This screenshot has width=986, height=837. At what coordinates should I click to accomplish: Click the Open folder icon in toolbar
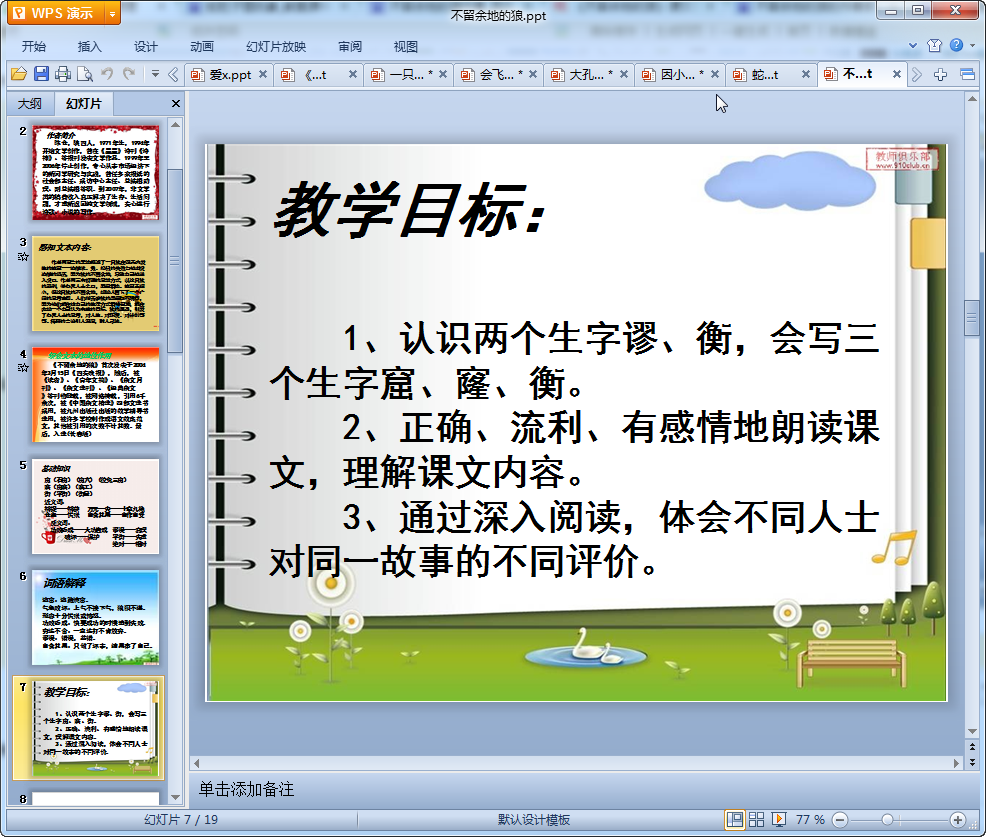tap(19, 74)
